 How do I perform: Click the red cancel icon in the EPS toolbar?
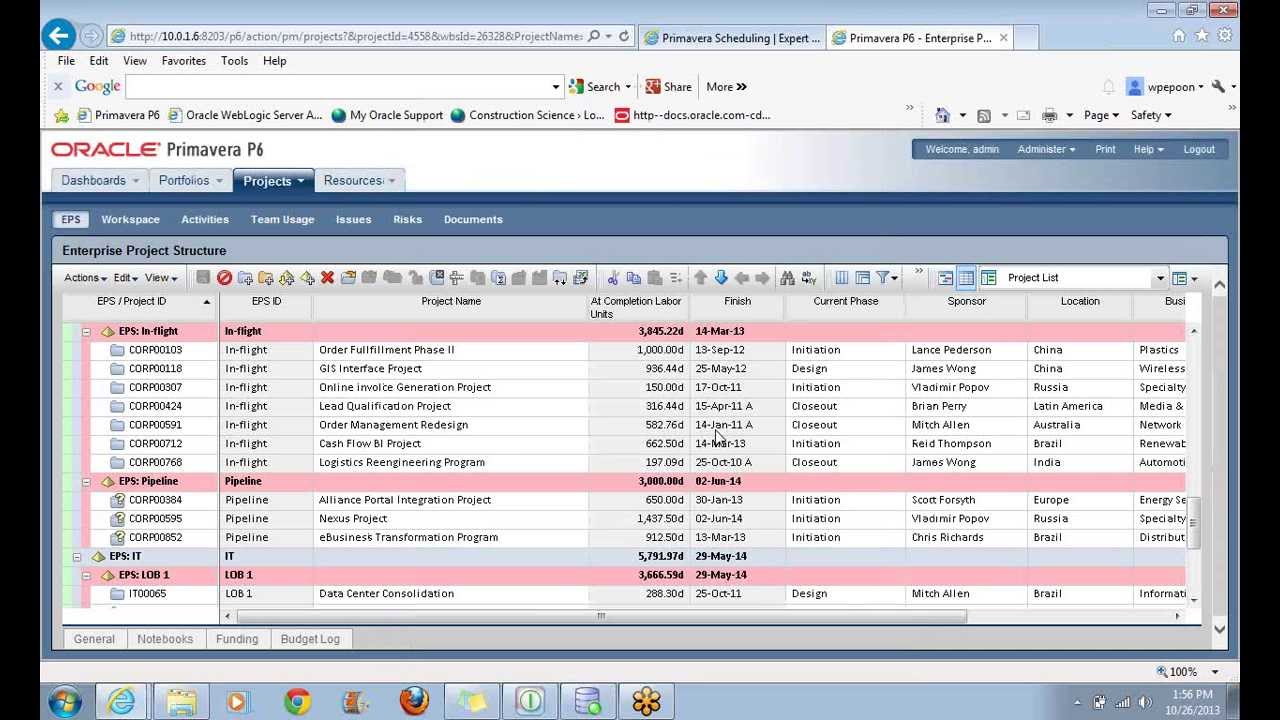(224, 278)
